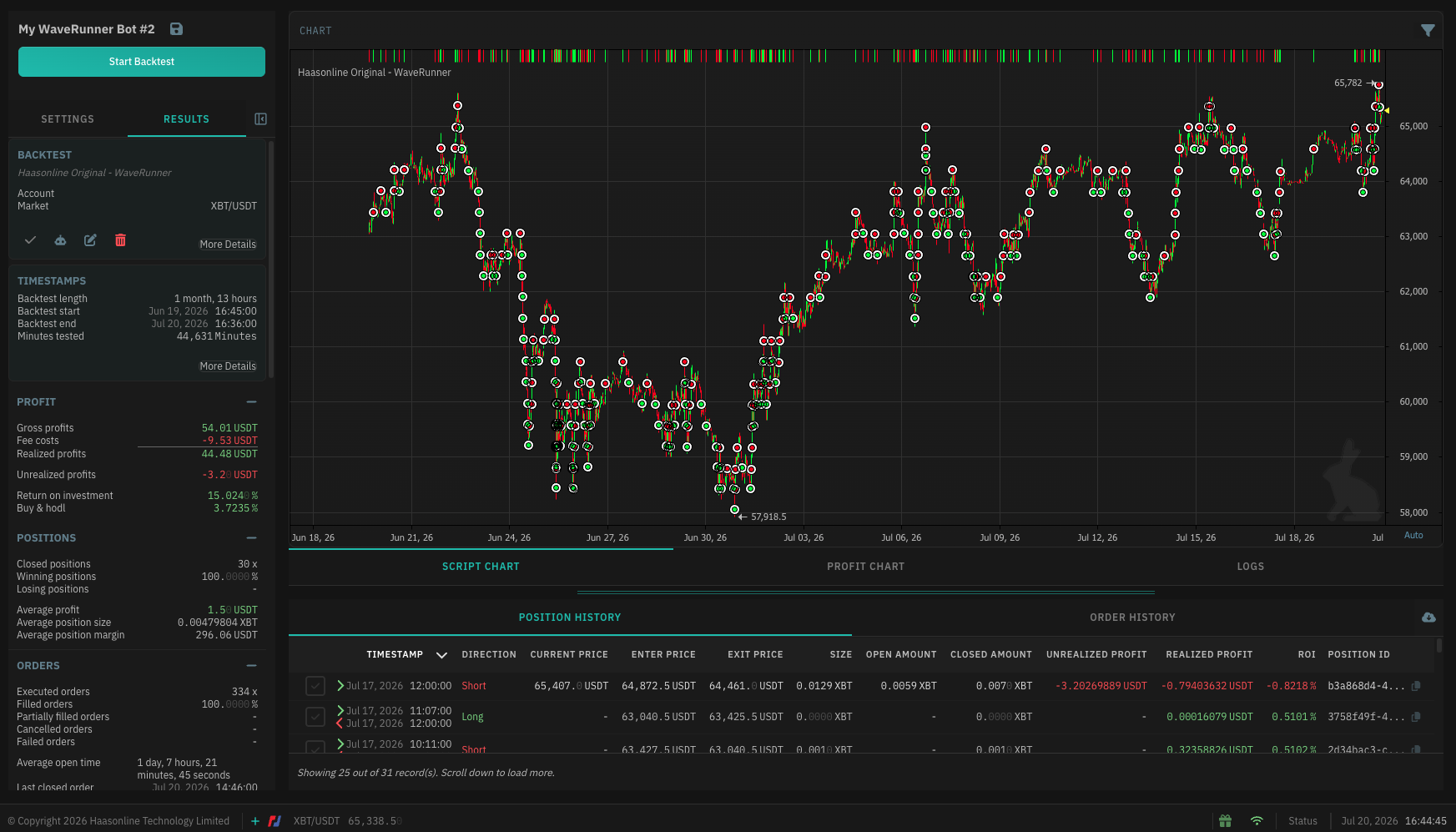The image size is (1456, 832).
Task: Collapse the PROFIT section
Action: coord(251,402)
